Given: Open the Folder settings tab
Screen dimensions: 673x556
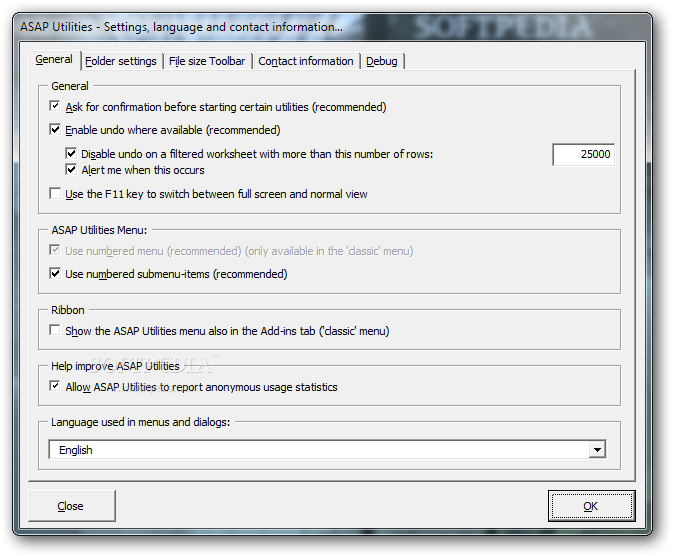Looking at the screenshot, I should pos(121,61).
